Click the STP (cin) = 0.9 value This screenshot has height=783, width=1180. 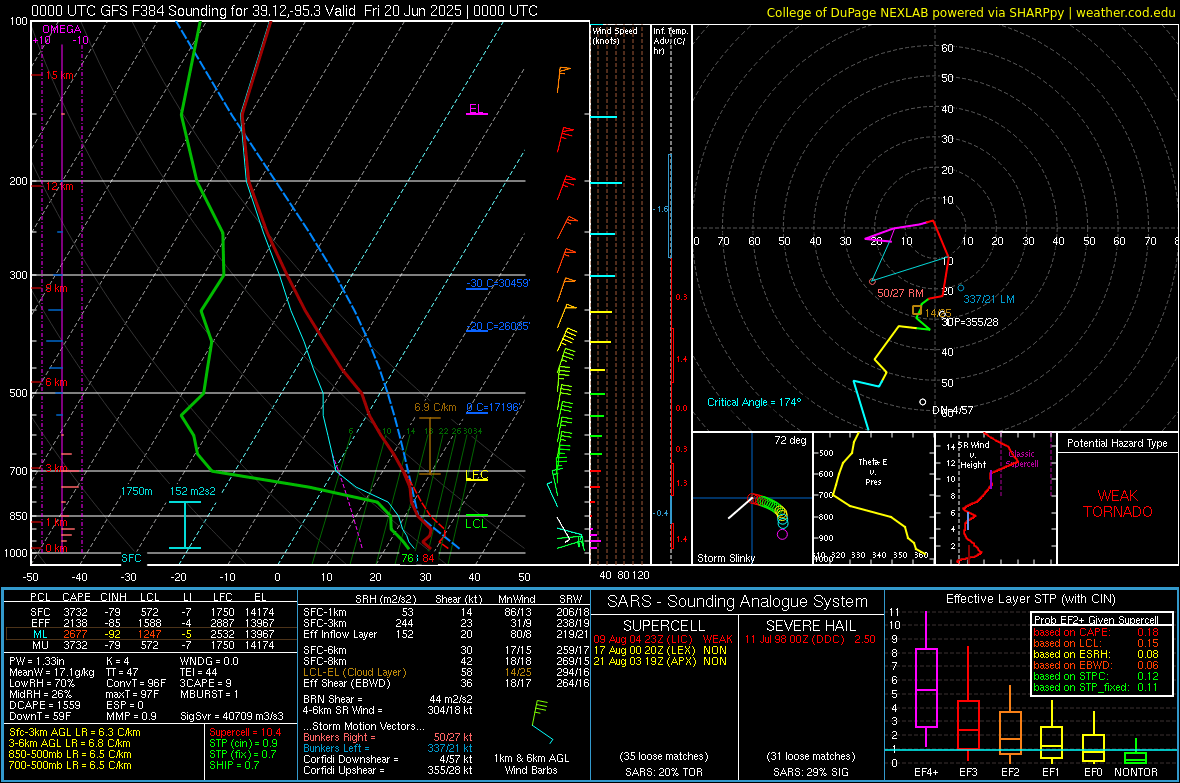tap(243, 743)
